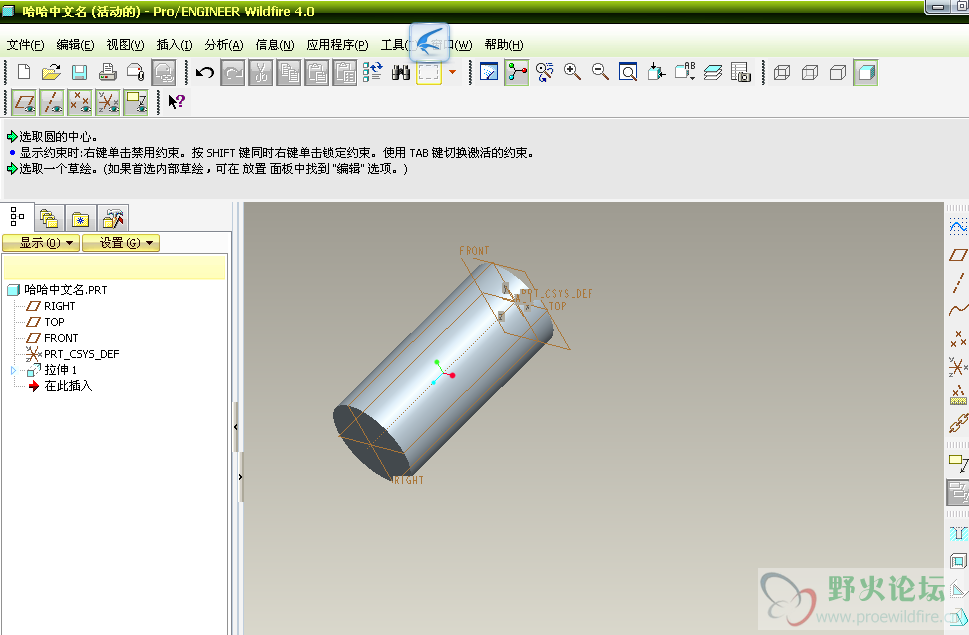
Task: Collapse the navigator panel with left arrow
Action: [x=236, y=427]
